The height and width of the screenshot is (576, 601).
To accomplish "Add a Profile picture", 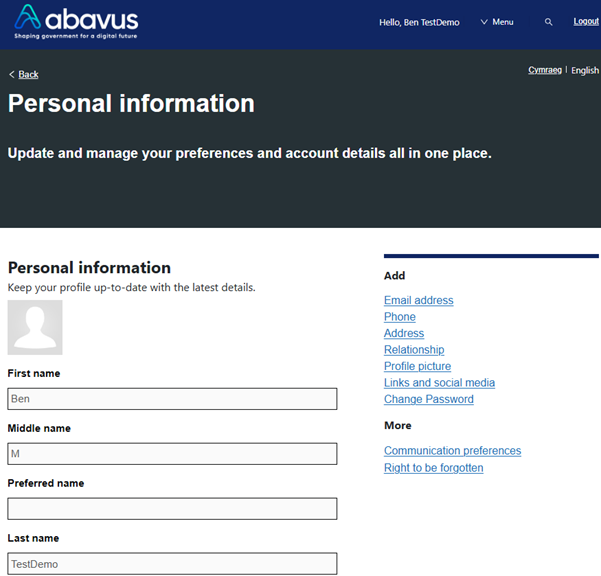I will coord(417,366).
